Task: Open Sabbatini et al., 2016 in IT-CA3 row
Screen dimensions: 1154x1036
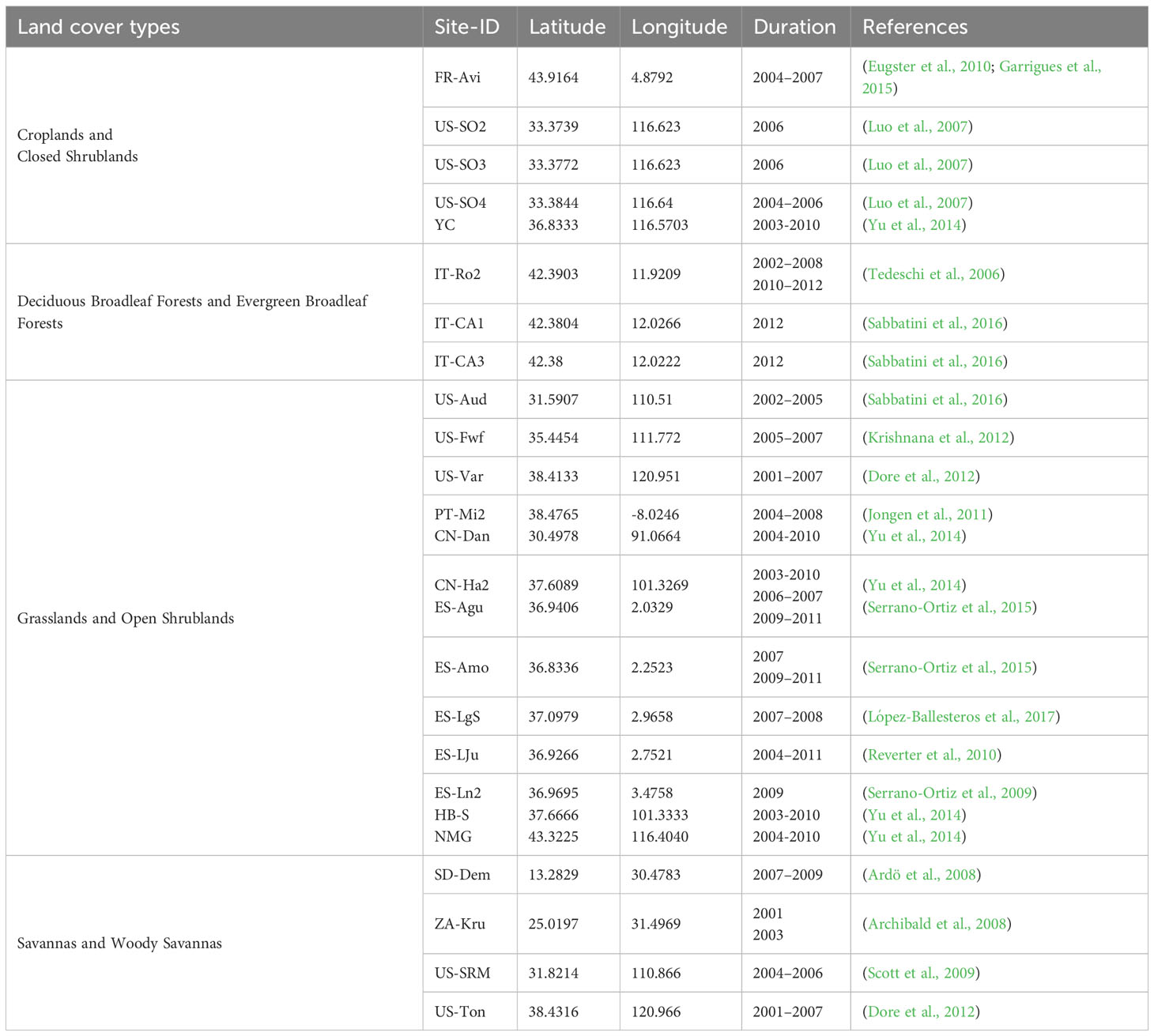Action: pyautogui.click(x=936, y=362)
